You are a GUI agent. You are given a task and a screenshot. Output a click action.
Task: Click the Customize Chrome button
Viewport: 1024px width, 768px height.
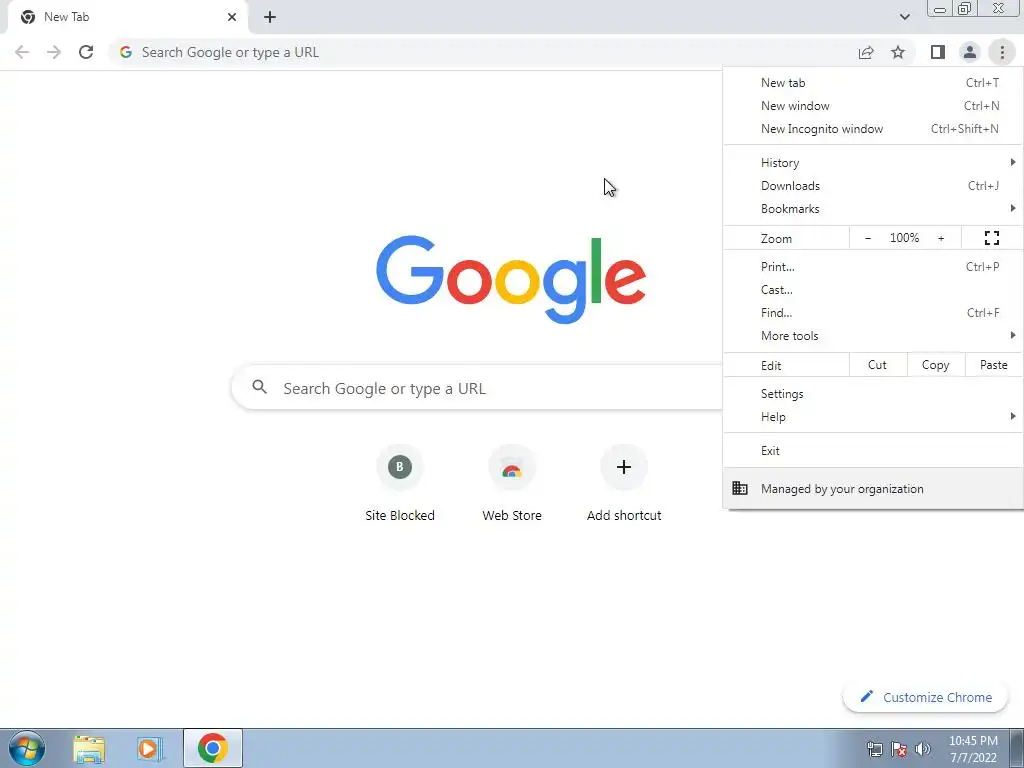(925, 697)
